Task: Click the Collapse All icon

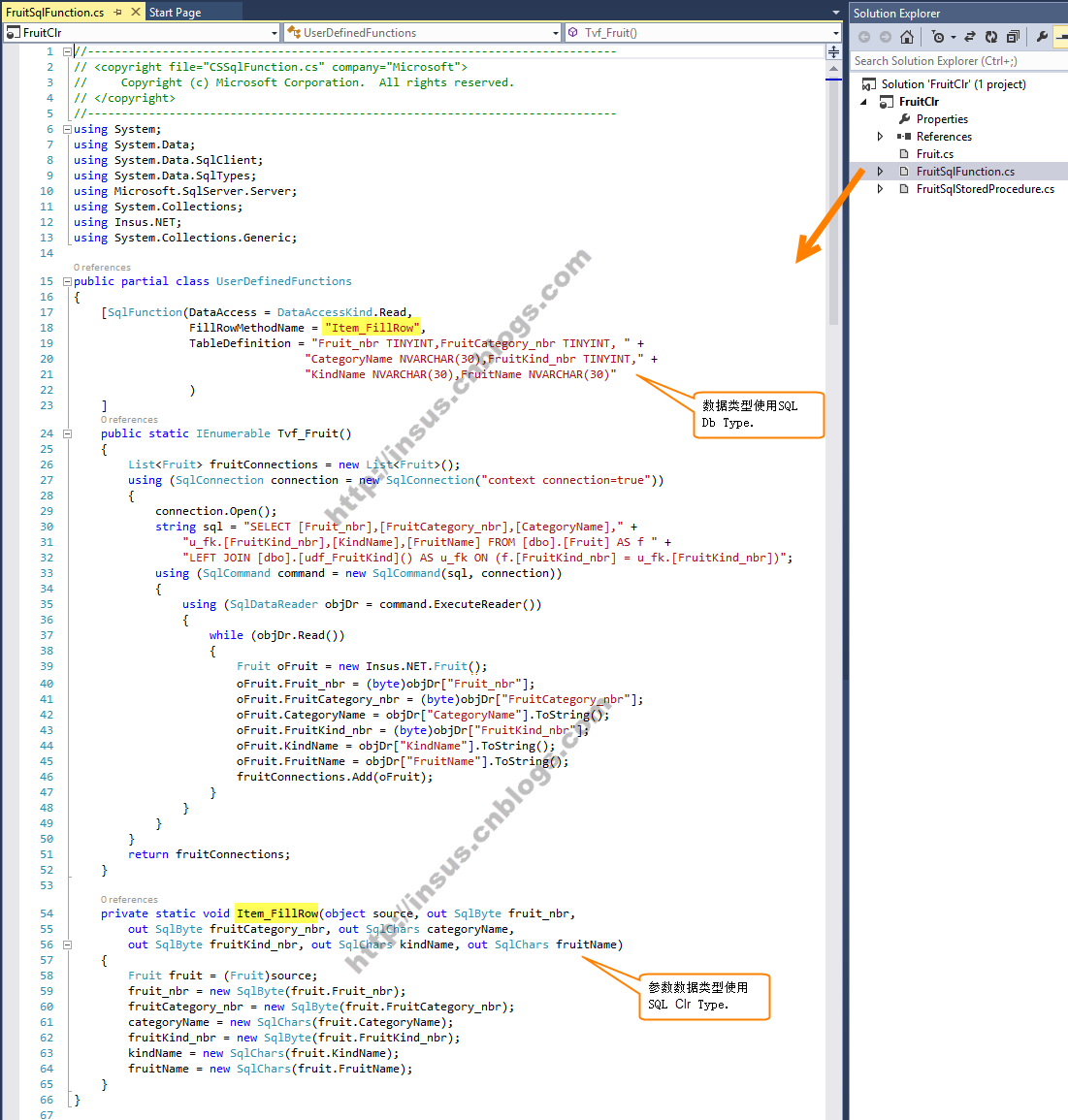Action: [x=1013, y=37]
